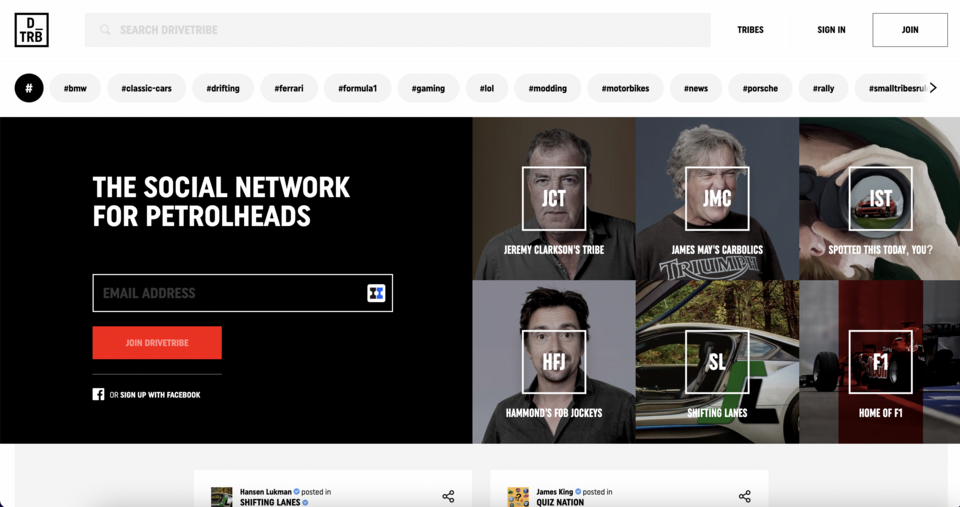Select the #porsche tag
Viewport: 960px width, 507px height.
pyautogui.click(x=760, y=88)
